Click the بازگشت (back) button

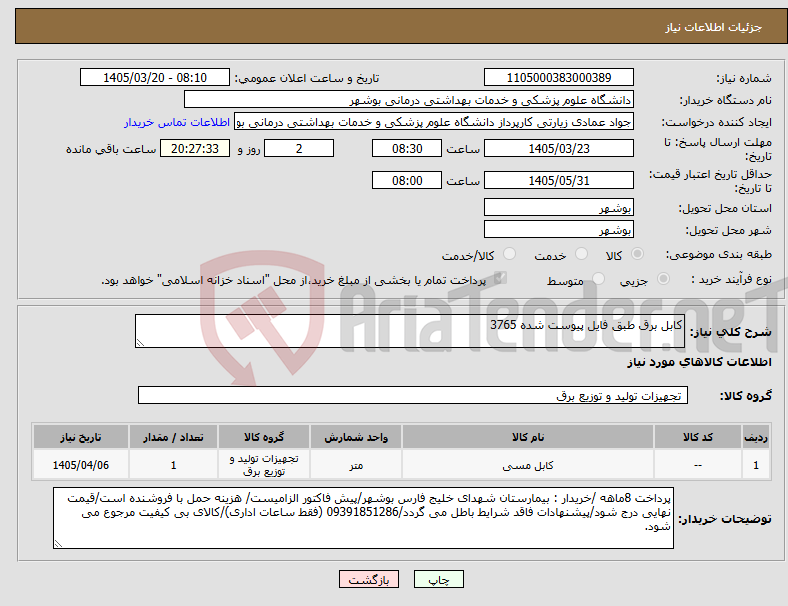(x=369, y=579)
